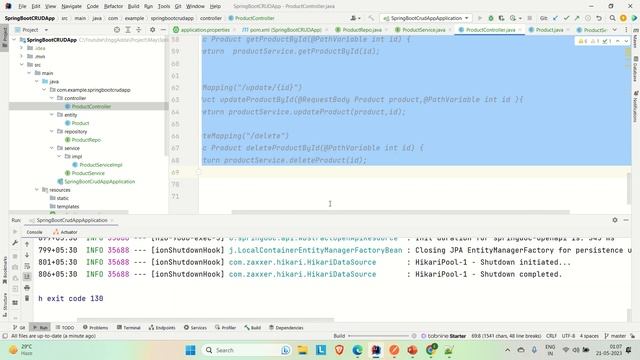The image size is (640, 360).
Task: Click the Brave browser taskbar icon
Action: [339, 350]
